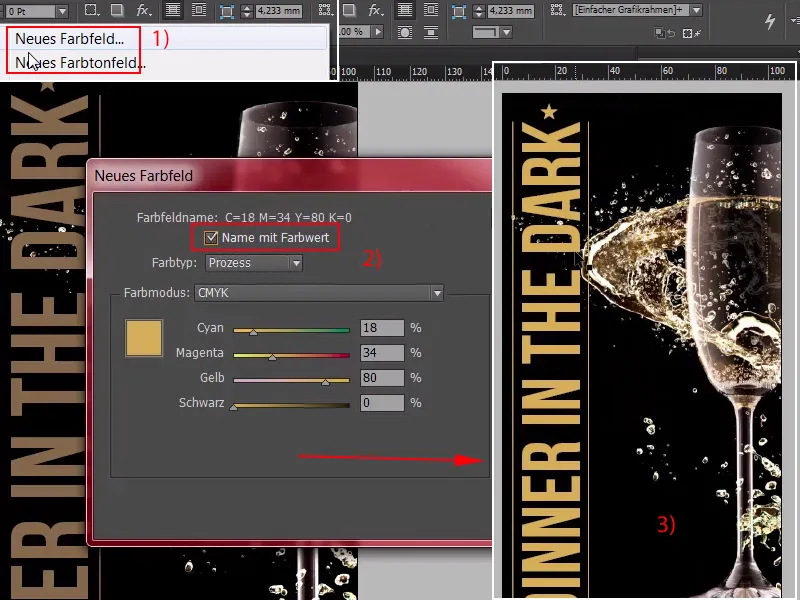The image size is (800, 600).
Task: Open the Einfacher Grafikrahmen object style dropdown
Action: coord(696,10)
